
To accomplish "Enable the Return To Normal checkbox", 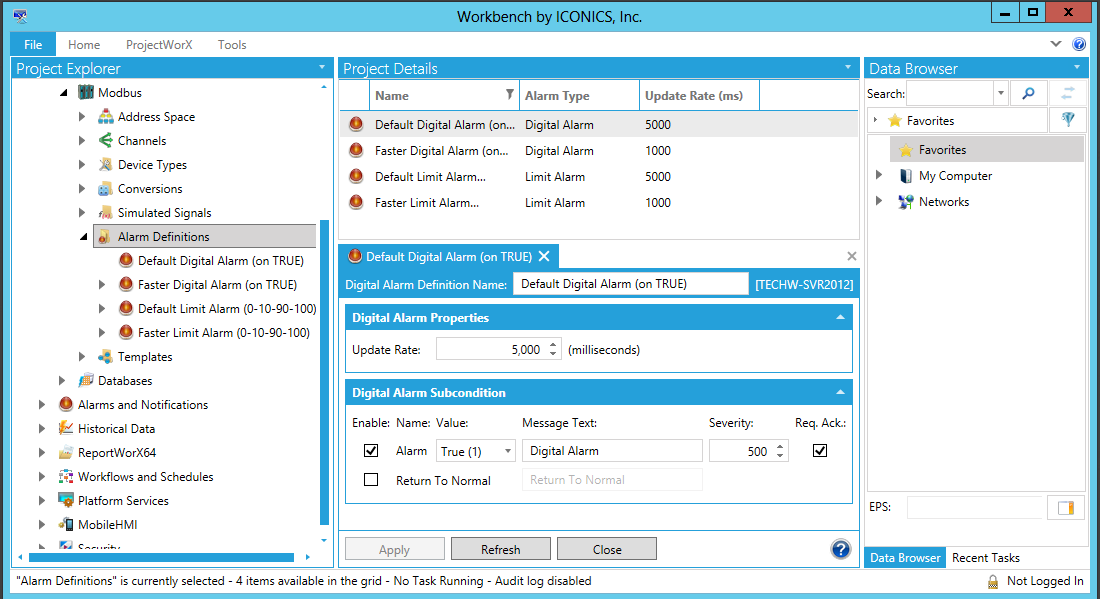I will tap(372, 480).
